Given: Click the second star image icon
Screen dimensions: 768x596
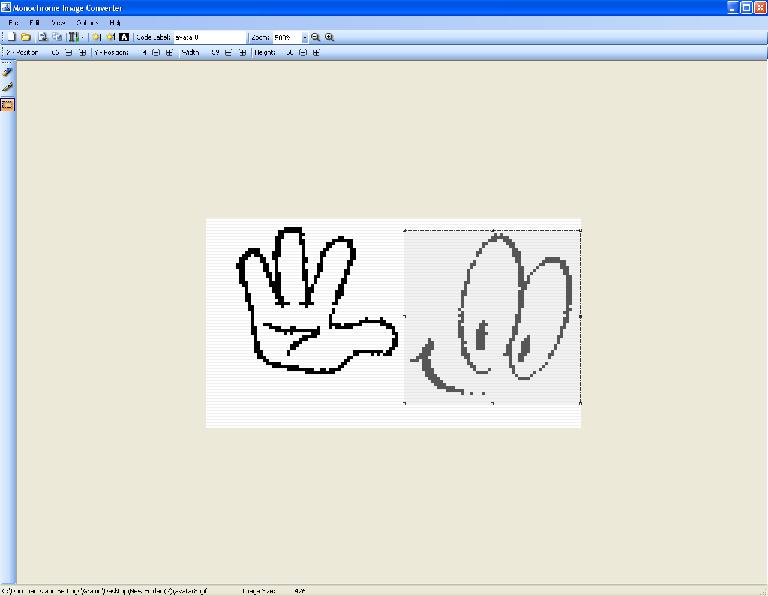Looking at the screenshot, I should (111, 37).
